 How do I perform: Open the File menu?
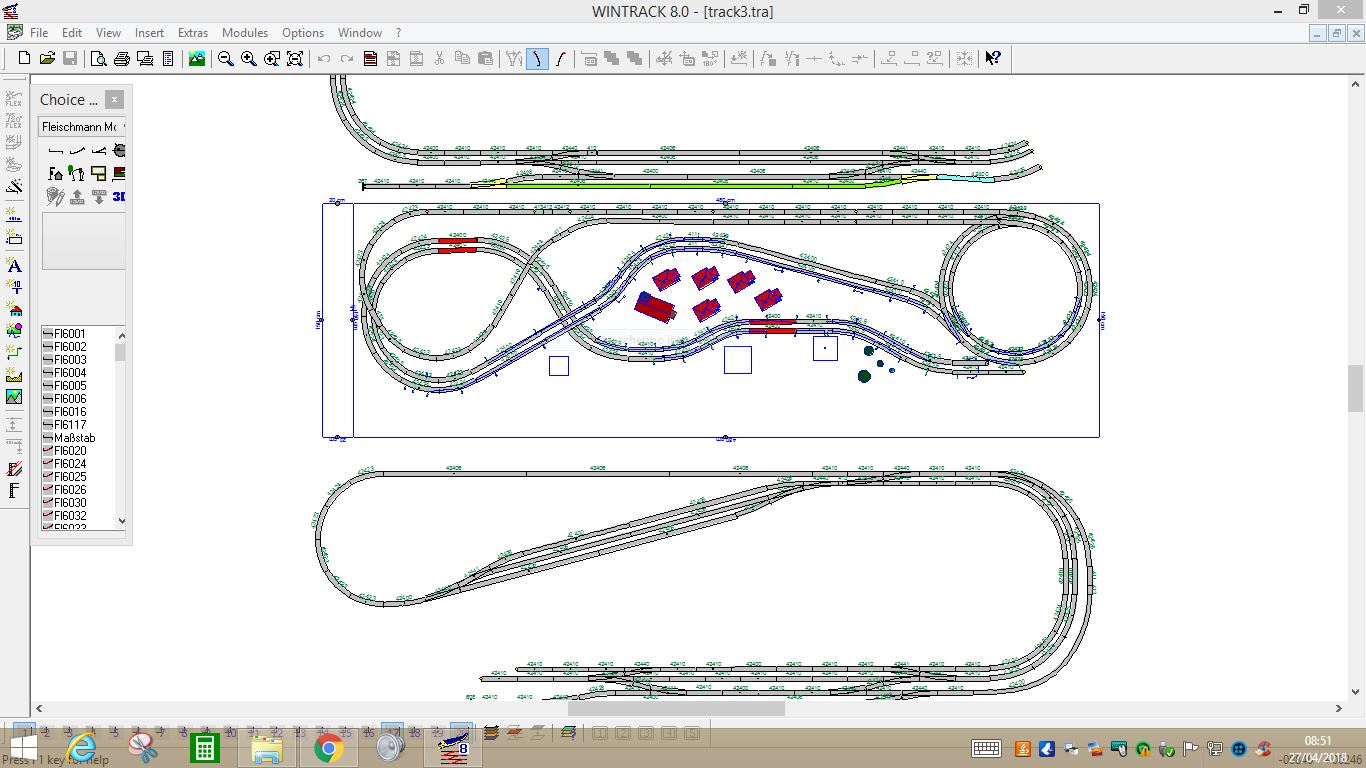click(39, 33)
